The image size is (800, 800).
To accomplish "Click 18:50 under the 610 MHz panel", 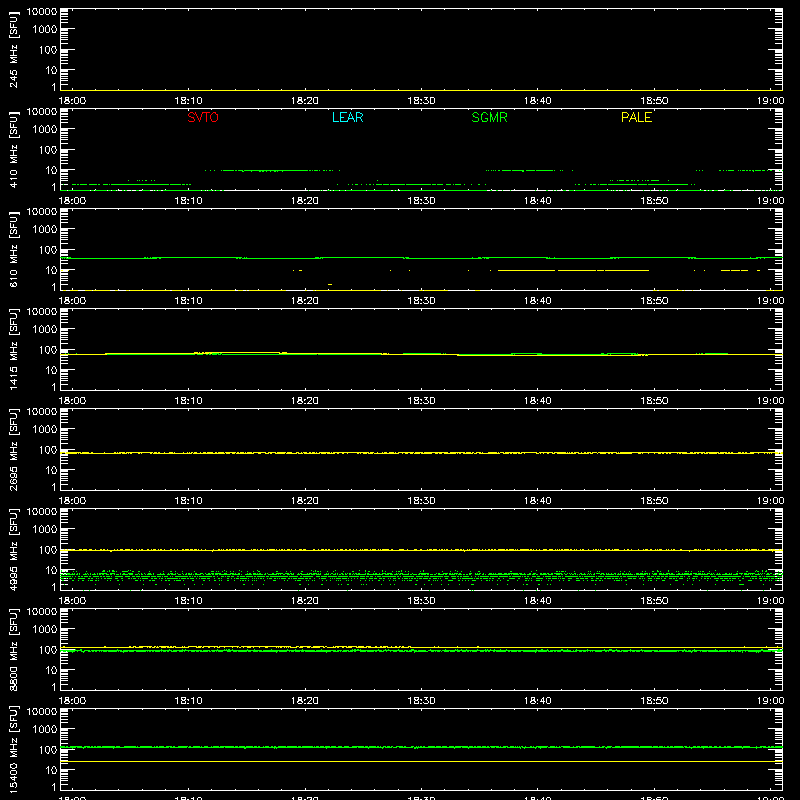I will click(655, 301).
